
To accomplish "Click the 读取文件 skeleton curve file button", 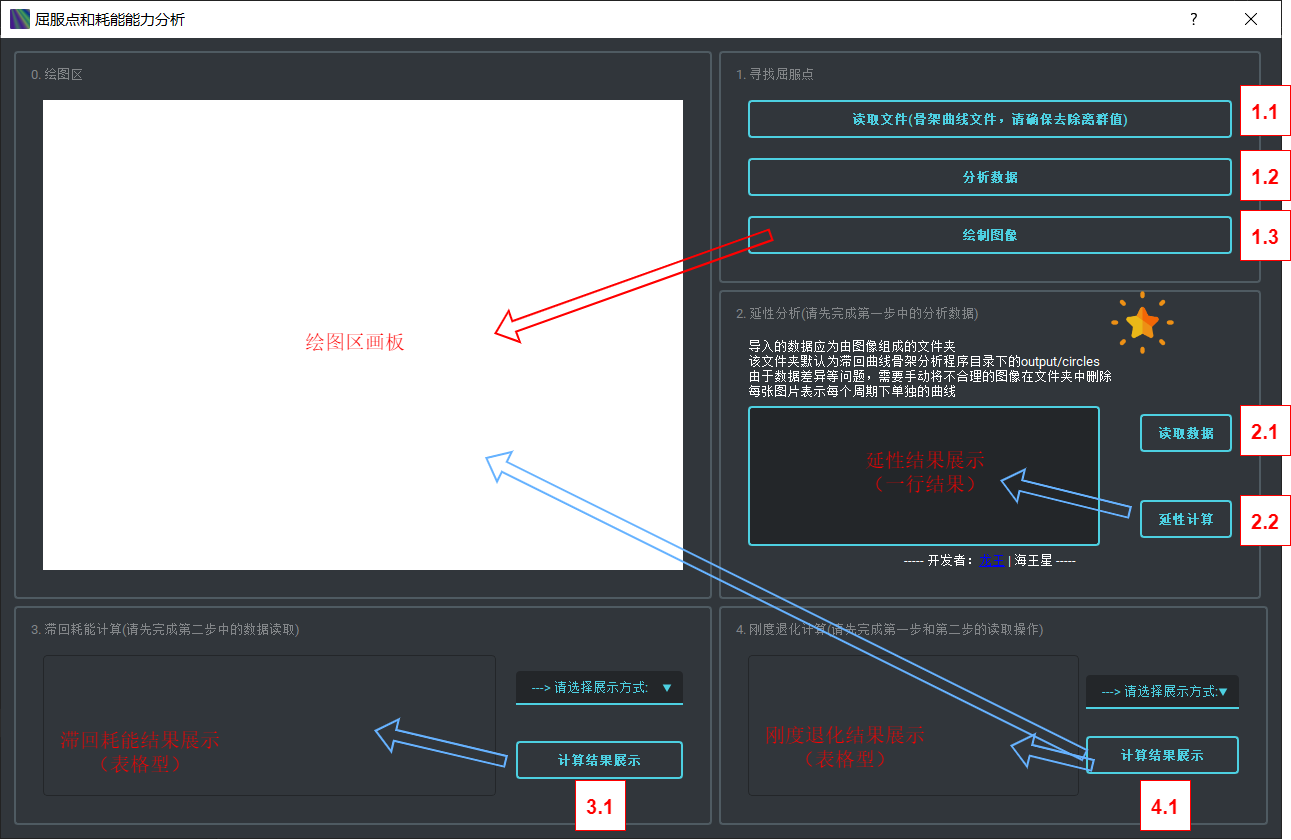I will click(990, 119).
